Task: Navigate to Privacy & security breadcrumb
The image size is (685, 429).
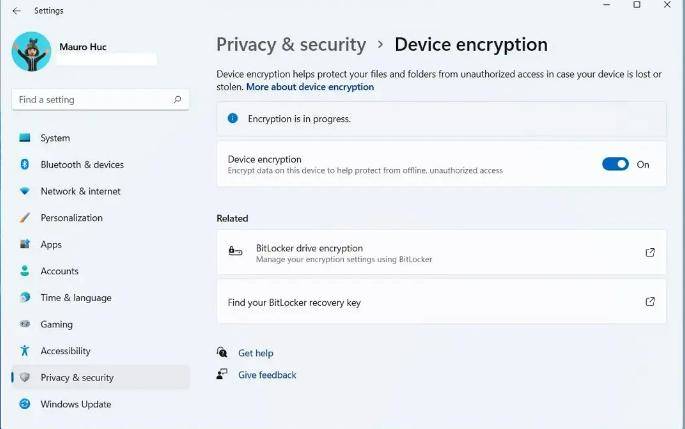Action: (291, 45)
